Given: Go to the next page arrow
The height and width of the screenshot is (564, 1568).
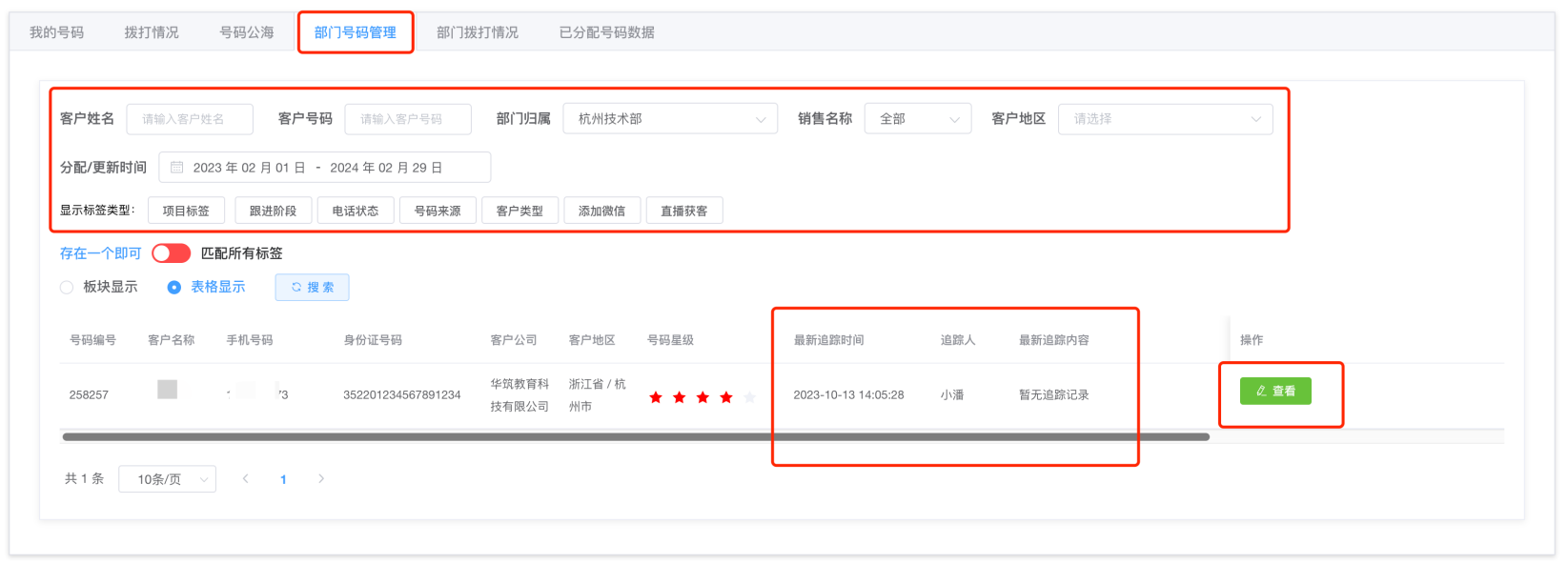Looking at the screenshot, I should [321, 479].
